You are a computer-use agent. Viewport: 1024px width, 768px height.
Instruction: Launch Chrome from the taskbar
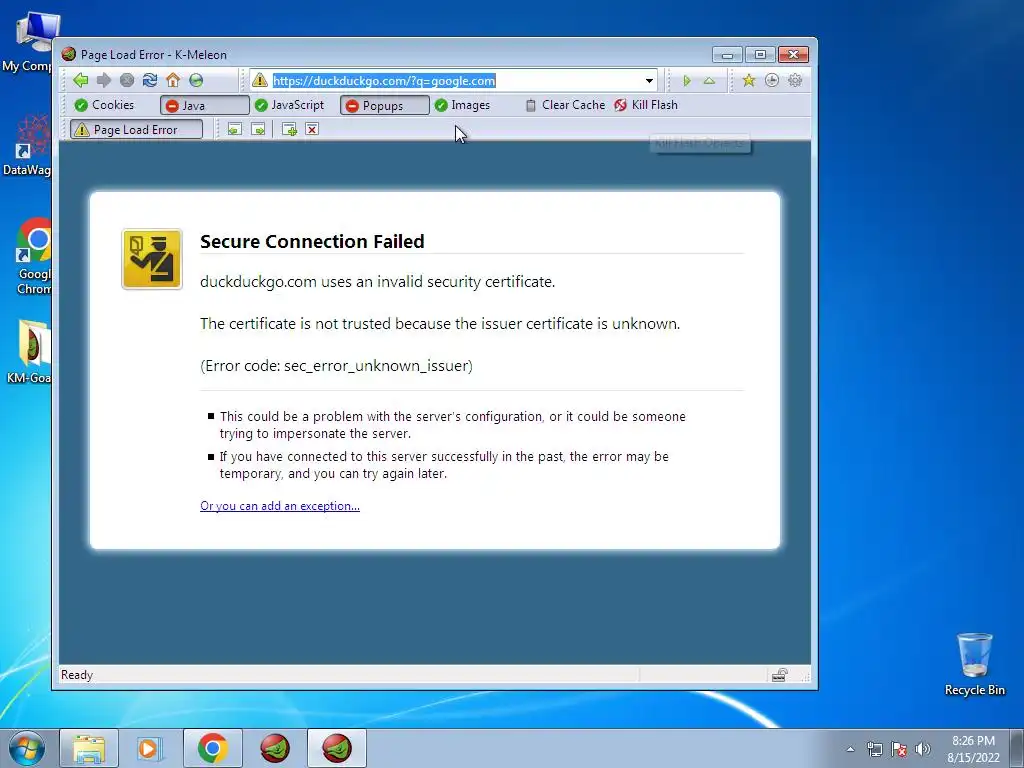point(212,748)
